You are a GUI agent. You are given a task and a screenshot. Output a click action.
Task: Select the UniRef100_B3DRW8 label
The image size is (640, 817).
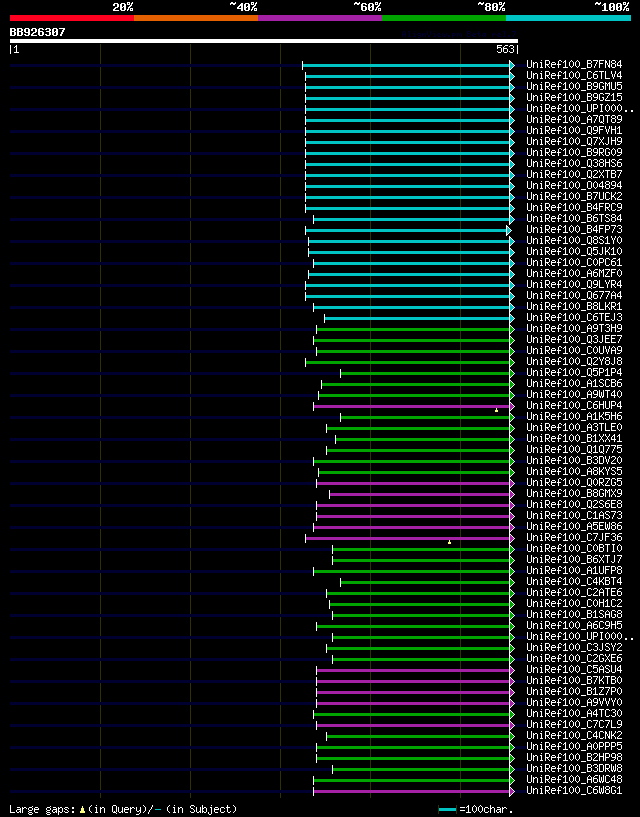[x=574, y=768]
